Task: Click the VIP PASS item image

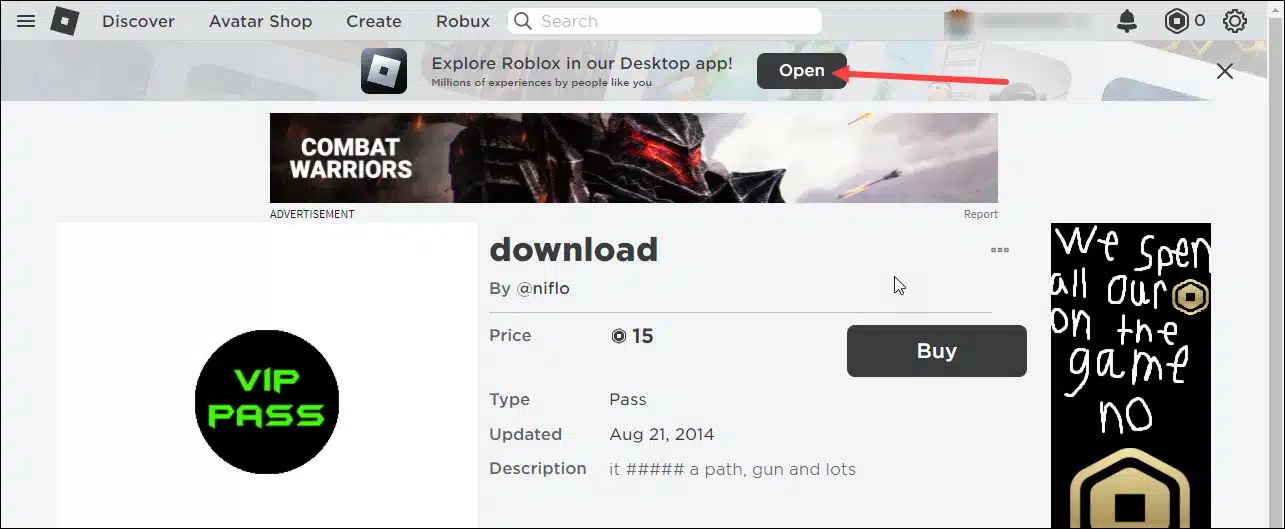Action: [267, 402]
